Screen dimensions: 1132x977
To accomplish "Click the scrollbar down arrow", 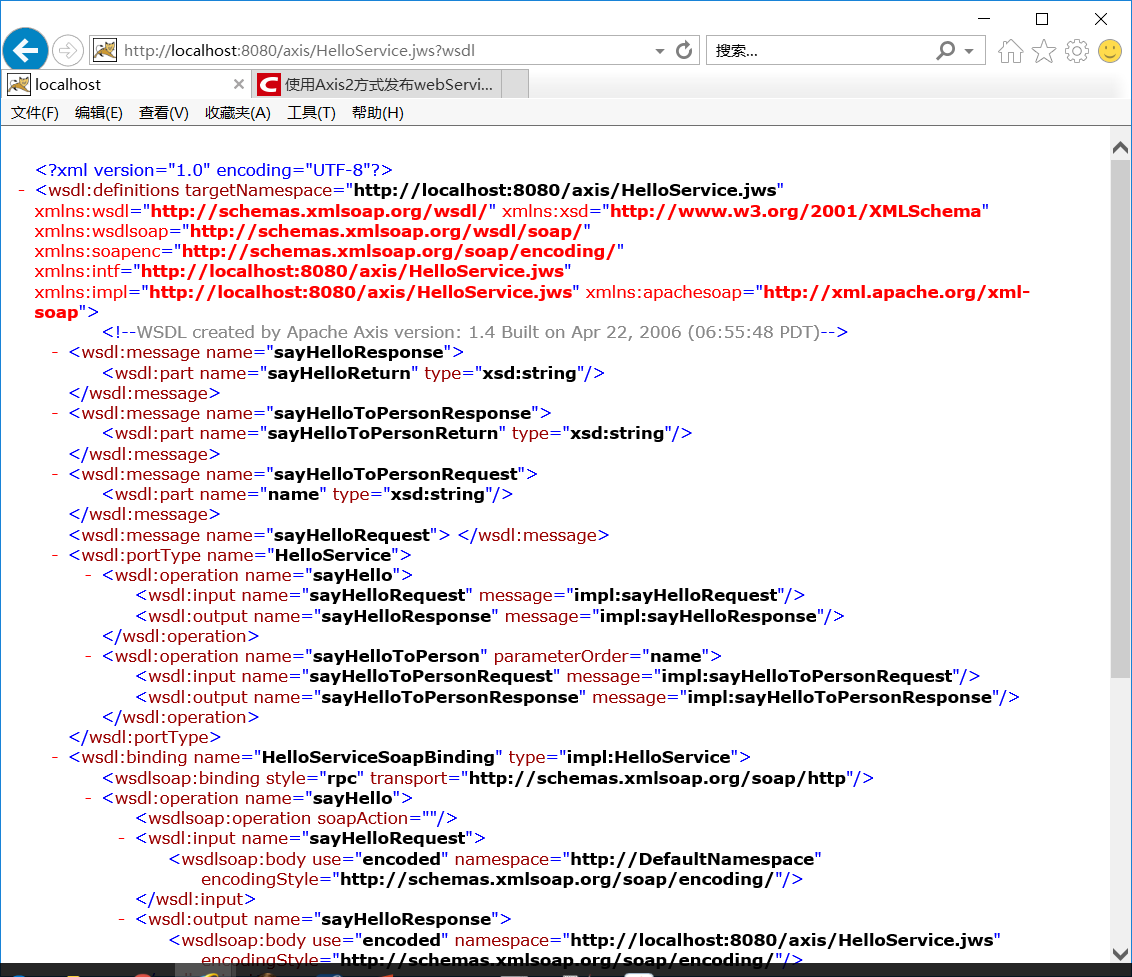I will [1120, 953].
